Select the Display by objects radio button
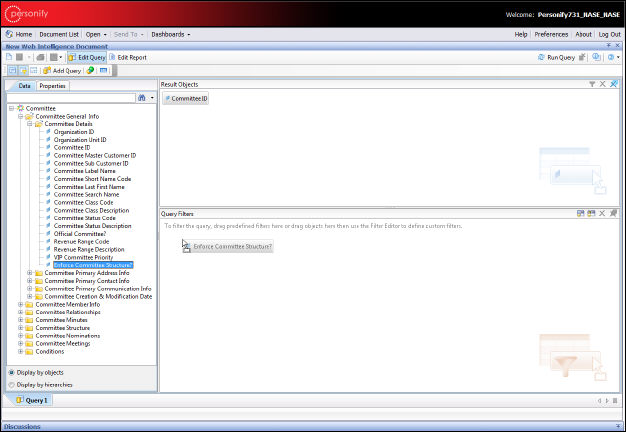The image size is (626, 432). [x=11, y=372]
